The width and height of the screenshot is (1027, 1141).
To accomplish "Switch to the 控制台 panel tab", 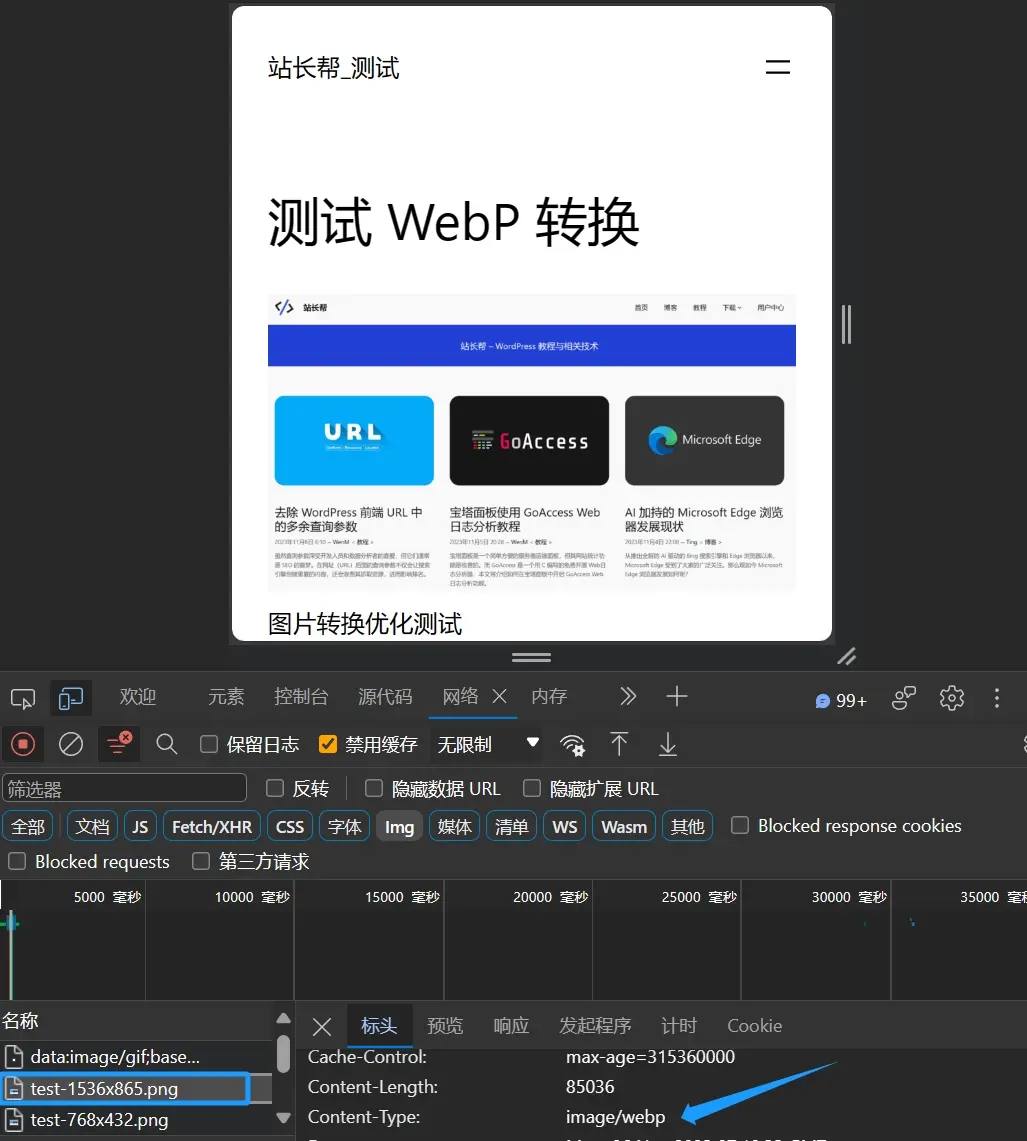I will (301, 697).
